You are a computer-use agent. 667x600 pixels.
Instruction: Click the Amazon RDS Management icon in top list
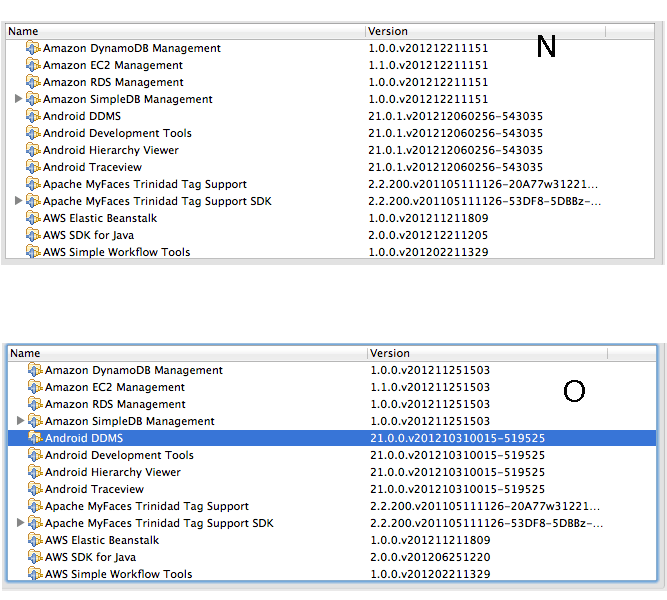point(33,82)
